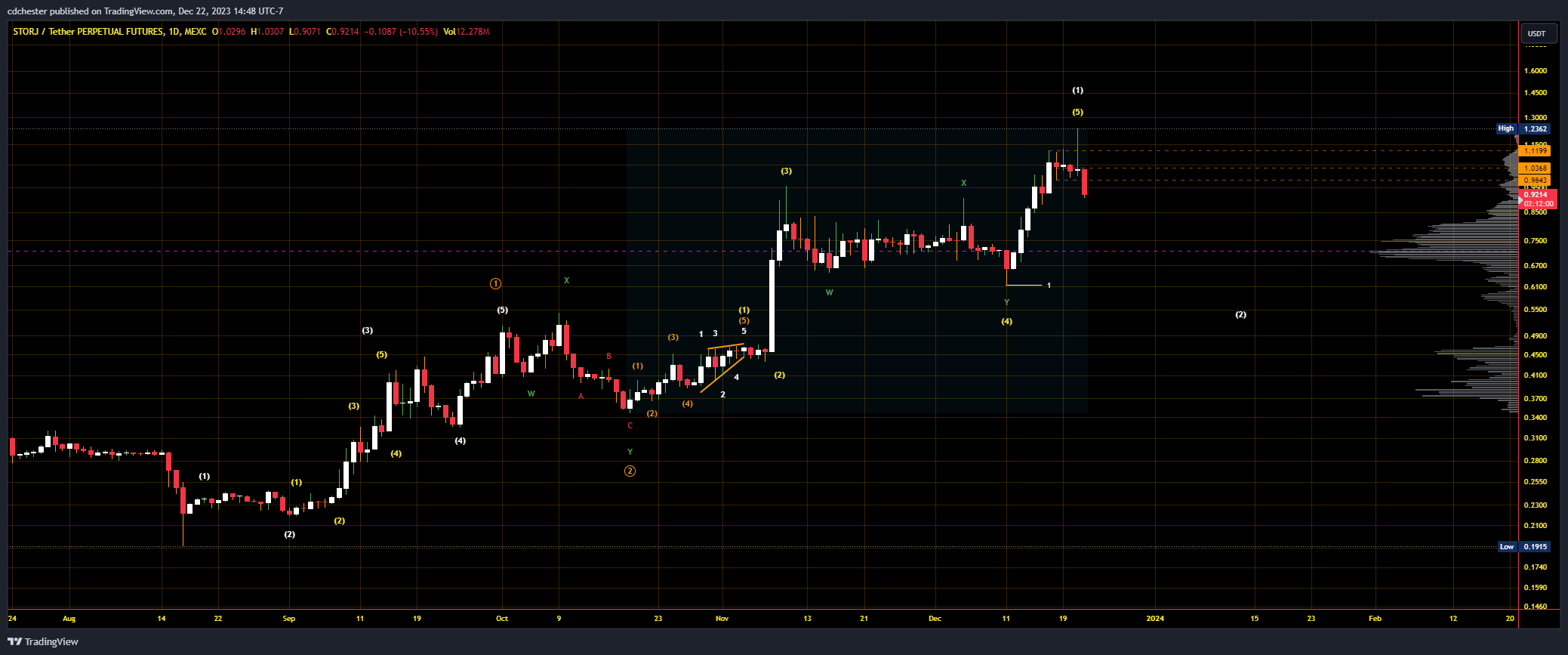Select the orange 1.0368 price tag
The height and width of the screenshot is (655, 1568).
click(1536, 168)
